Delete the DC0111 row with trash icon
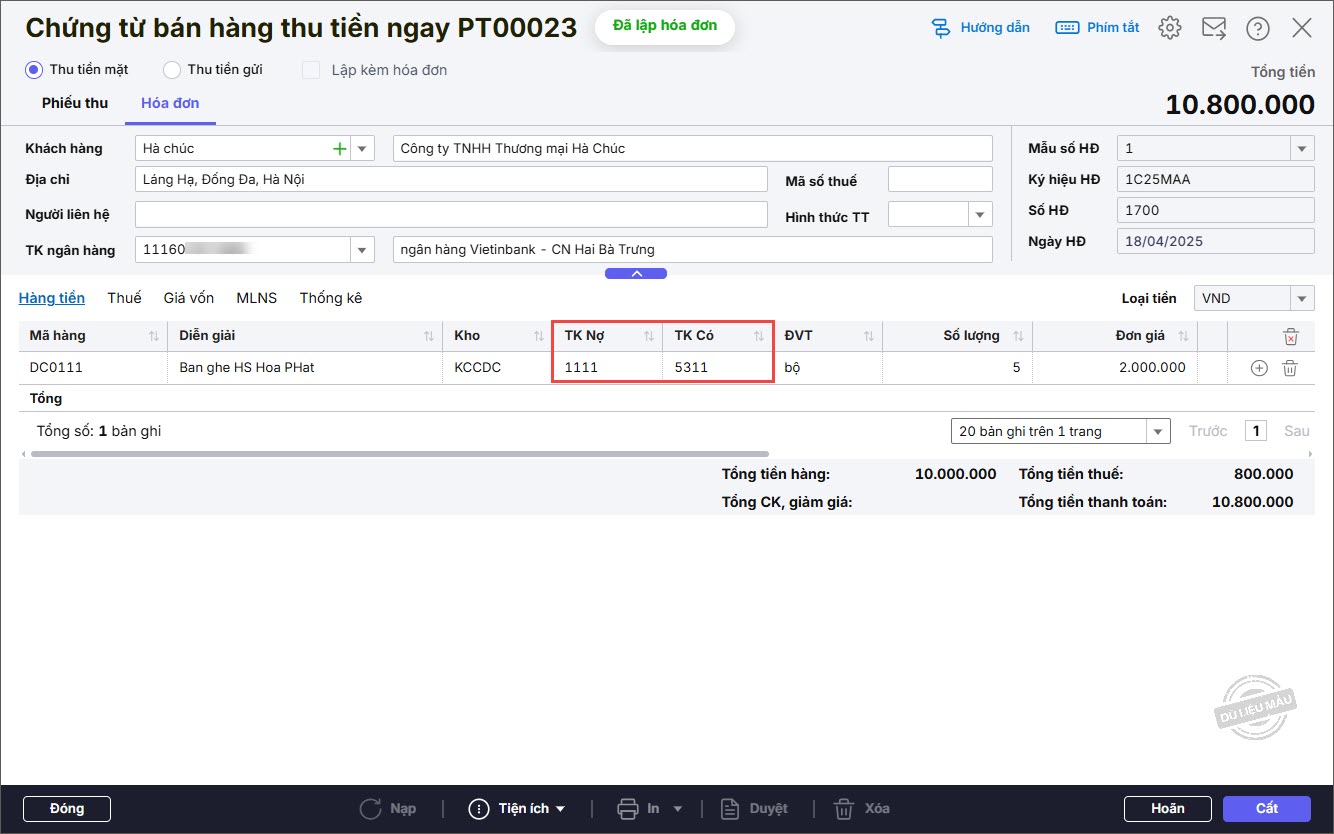The height and width of the screenshot is (834, 1334). [x=1290, y=368]
